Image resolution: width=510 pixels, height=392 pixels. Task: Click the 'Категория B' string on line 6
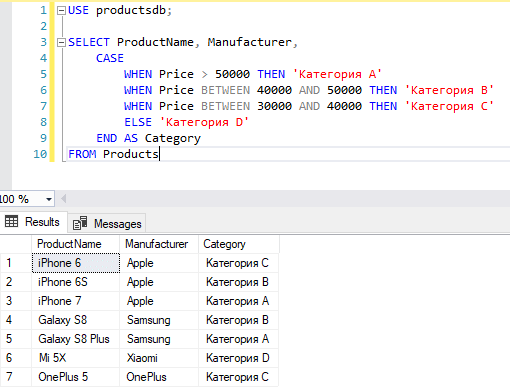tap(449, 90)
